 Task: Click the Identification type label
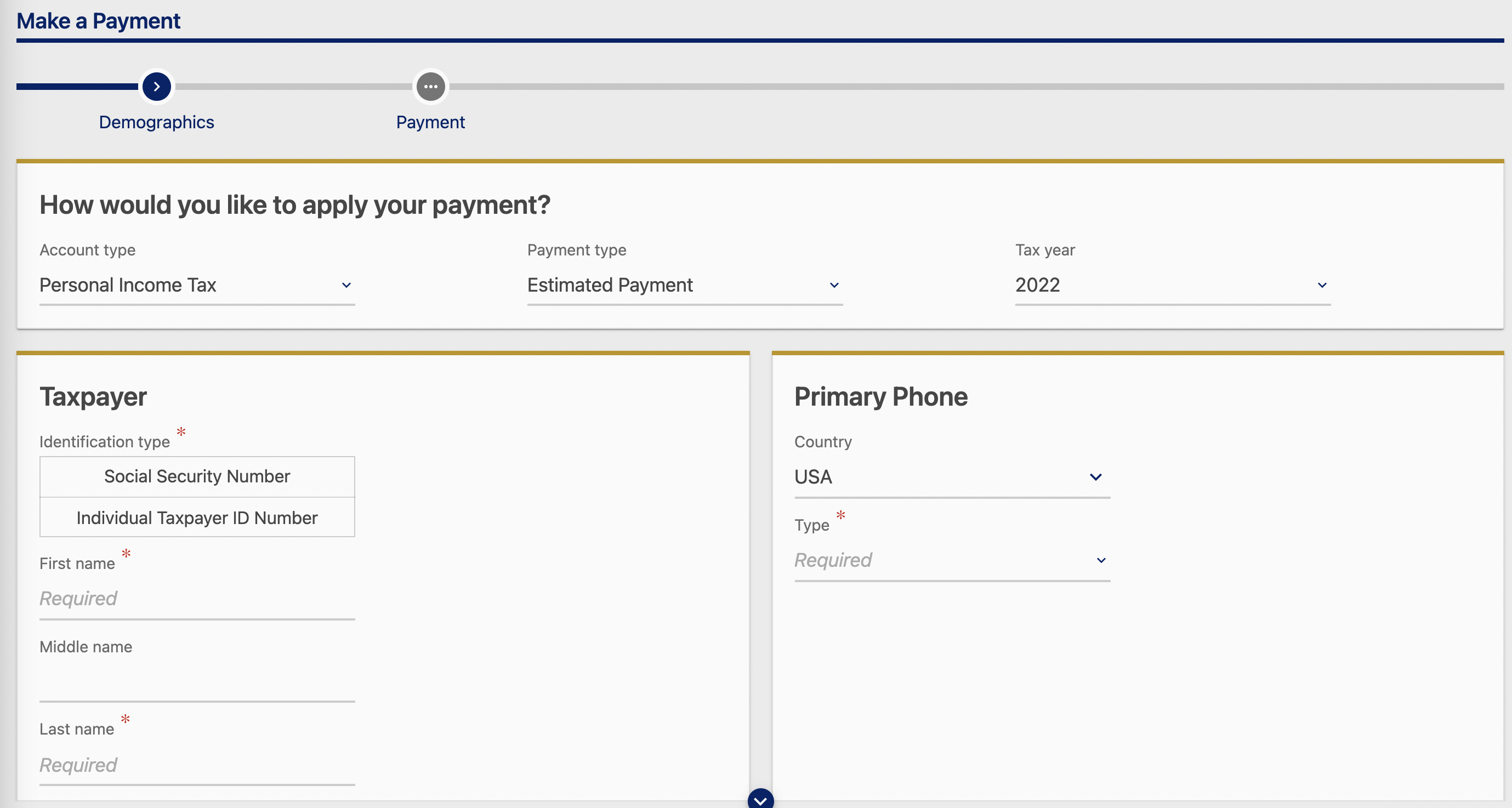pyautogui.click(x=105, y=442)
